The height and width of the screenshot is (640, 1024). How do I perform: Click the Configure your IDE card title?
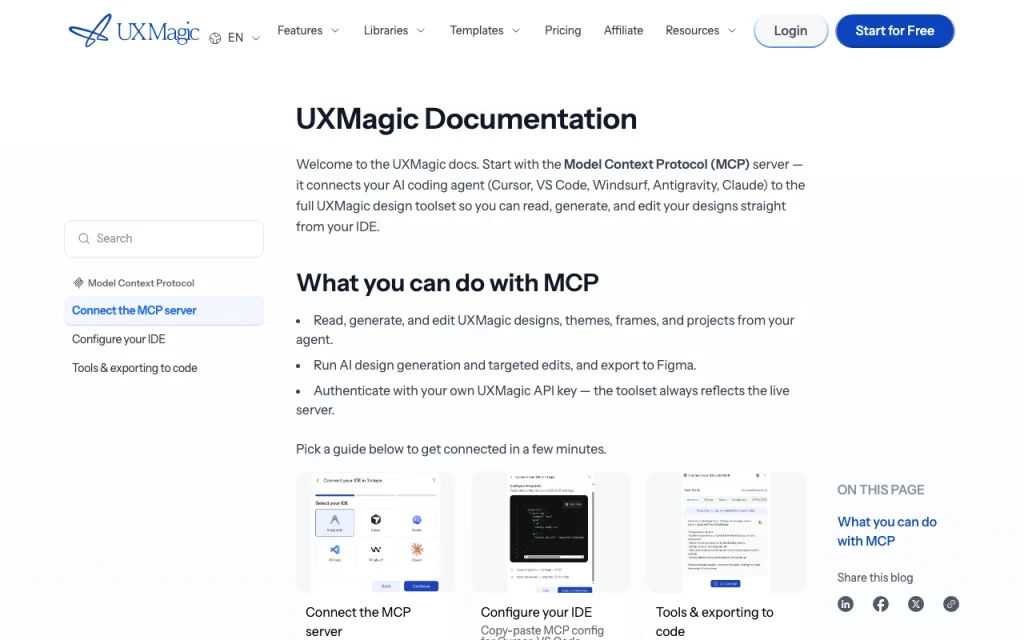click(x=536, y=612)
